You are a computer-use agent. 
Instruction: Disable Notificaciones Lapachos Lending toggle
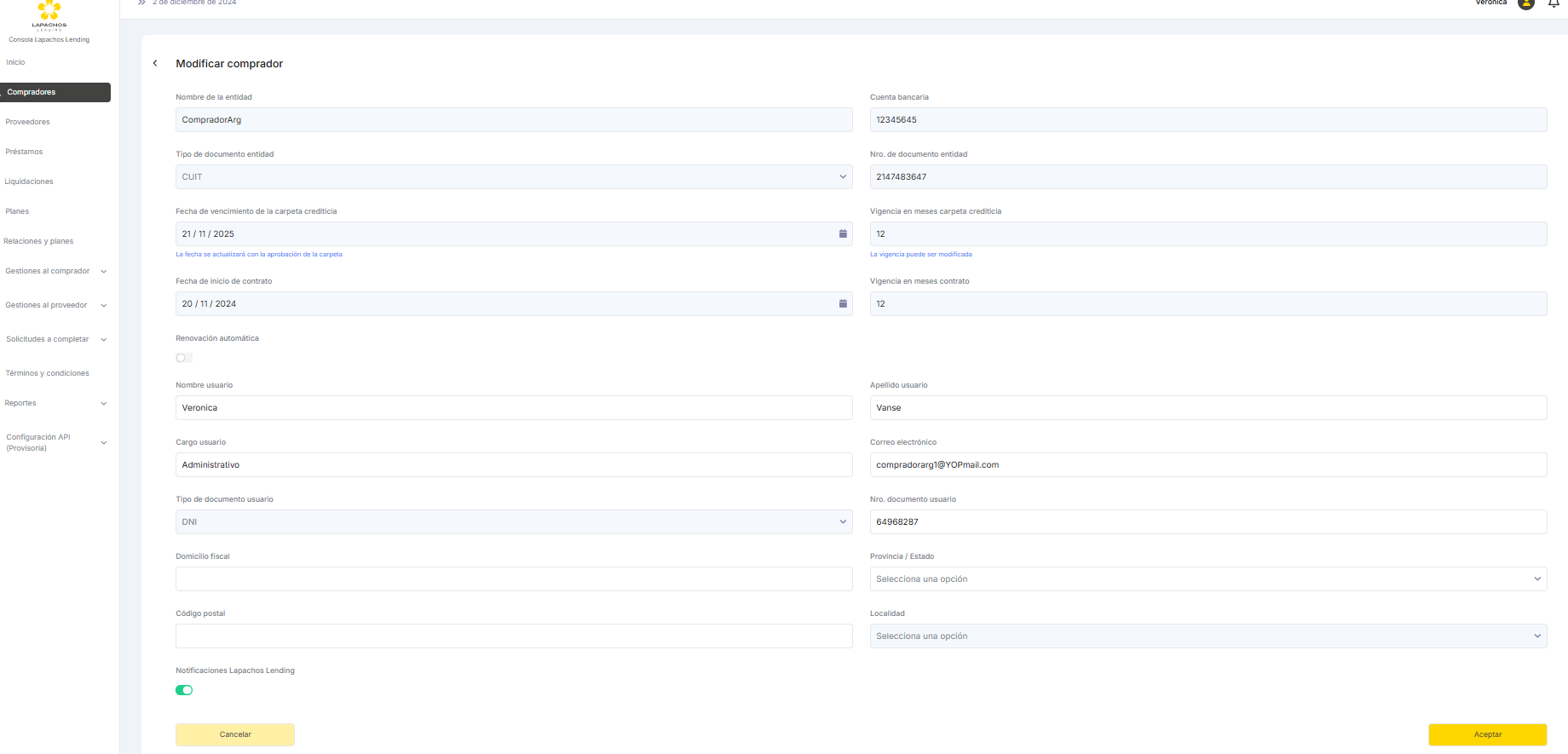[184, 690]
